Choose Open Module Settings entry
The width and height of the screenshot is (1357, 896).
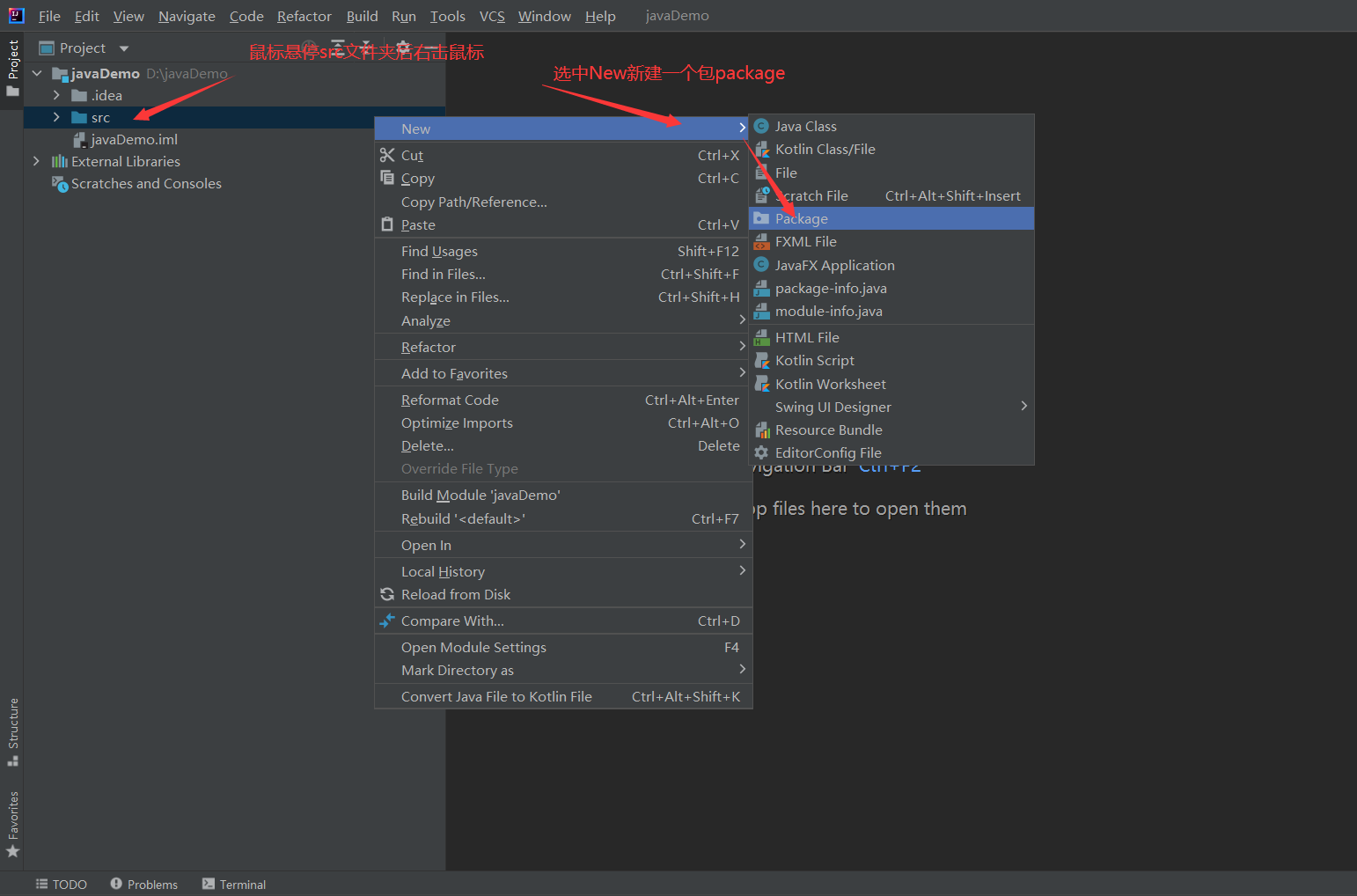click(563, 647)
